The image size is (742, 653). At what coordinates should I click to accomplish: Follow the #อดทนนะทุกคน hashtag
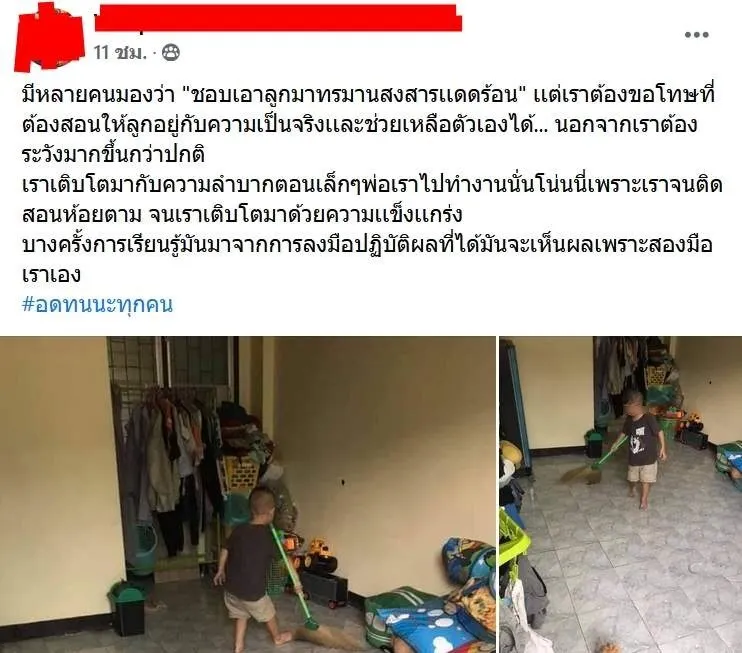tap(97, 305)
